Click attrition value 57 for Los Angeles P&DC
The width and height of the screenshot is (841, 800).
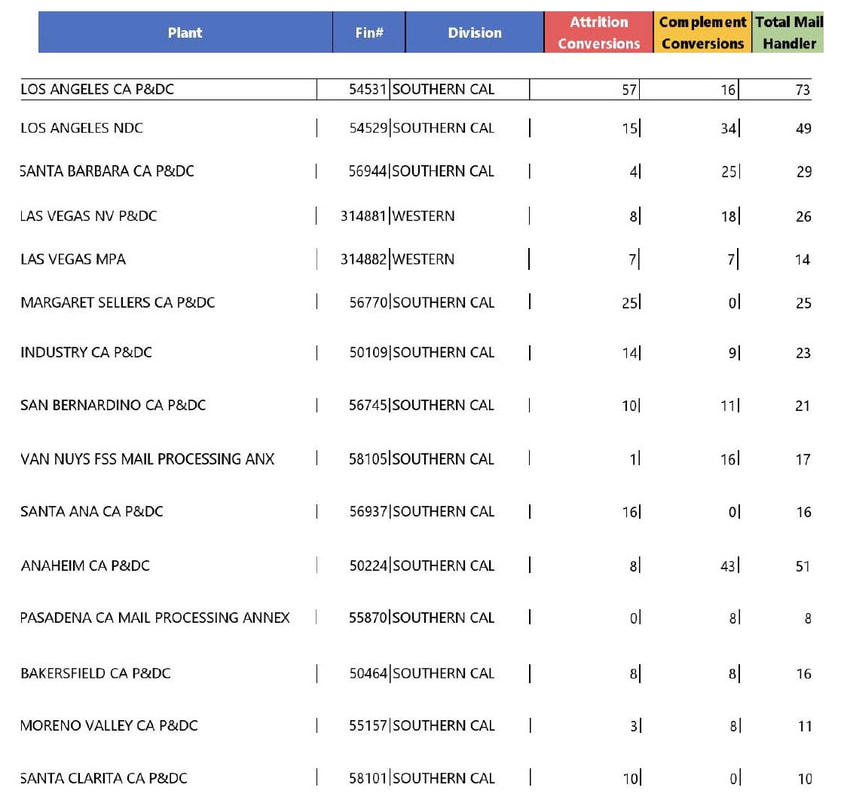pos(629,90)
